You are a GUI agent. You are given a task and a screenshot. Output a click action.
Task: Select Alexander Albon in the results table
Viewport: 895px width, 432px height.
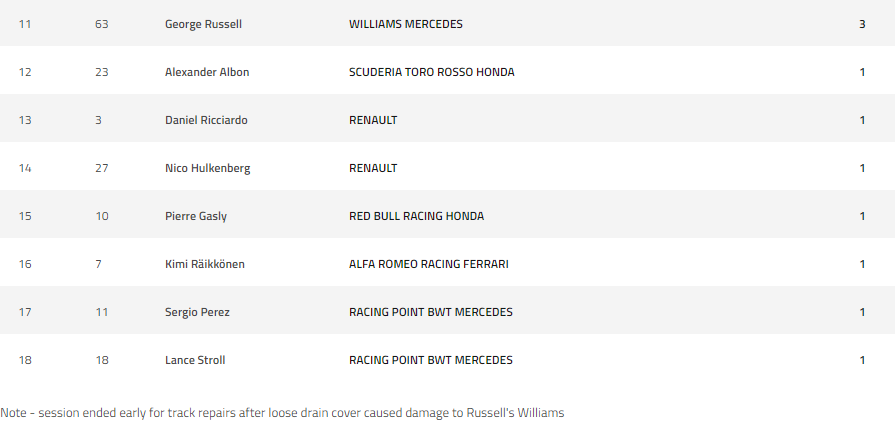click(207, 72)
